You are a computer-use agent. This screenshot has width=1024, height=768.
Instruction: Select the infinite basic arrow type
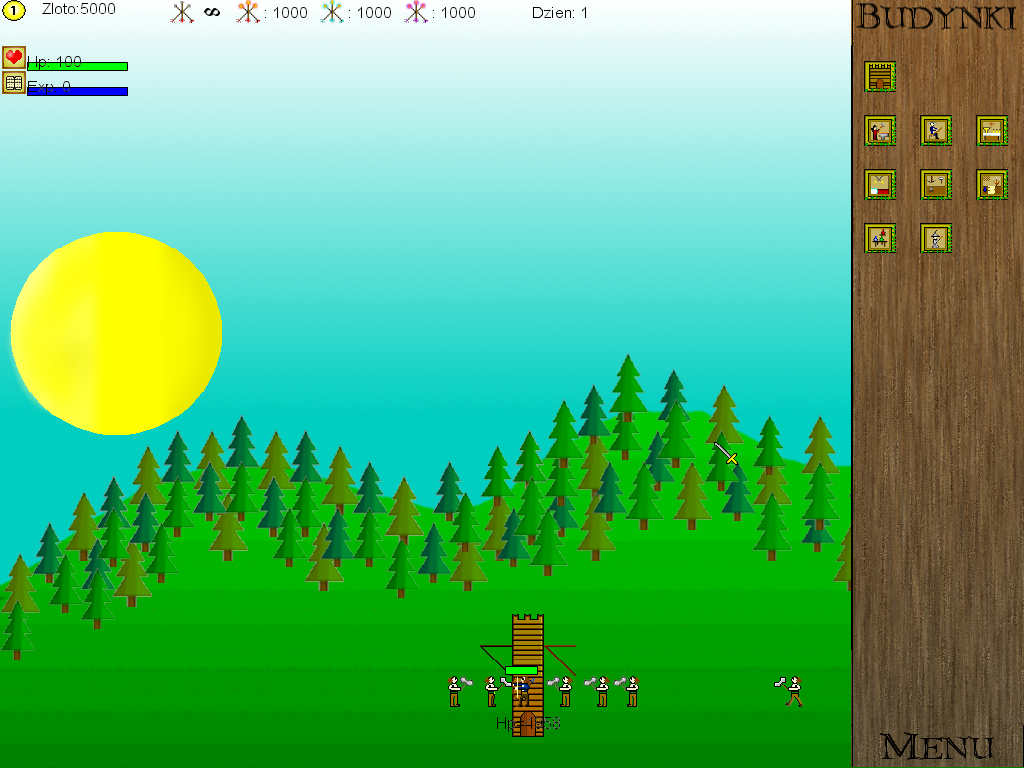182,13
